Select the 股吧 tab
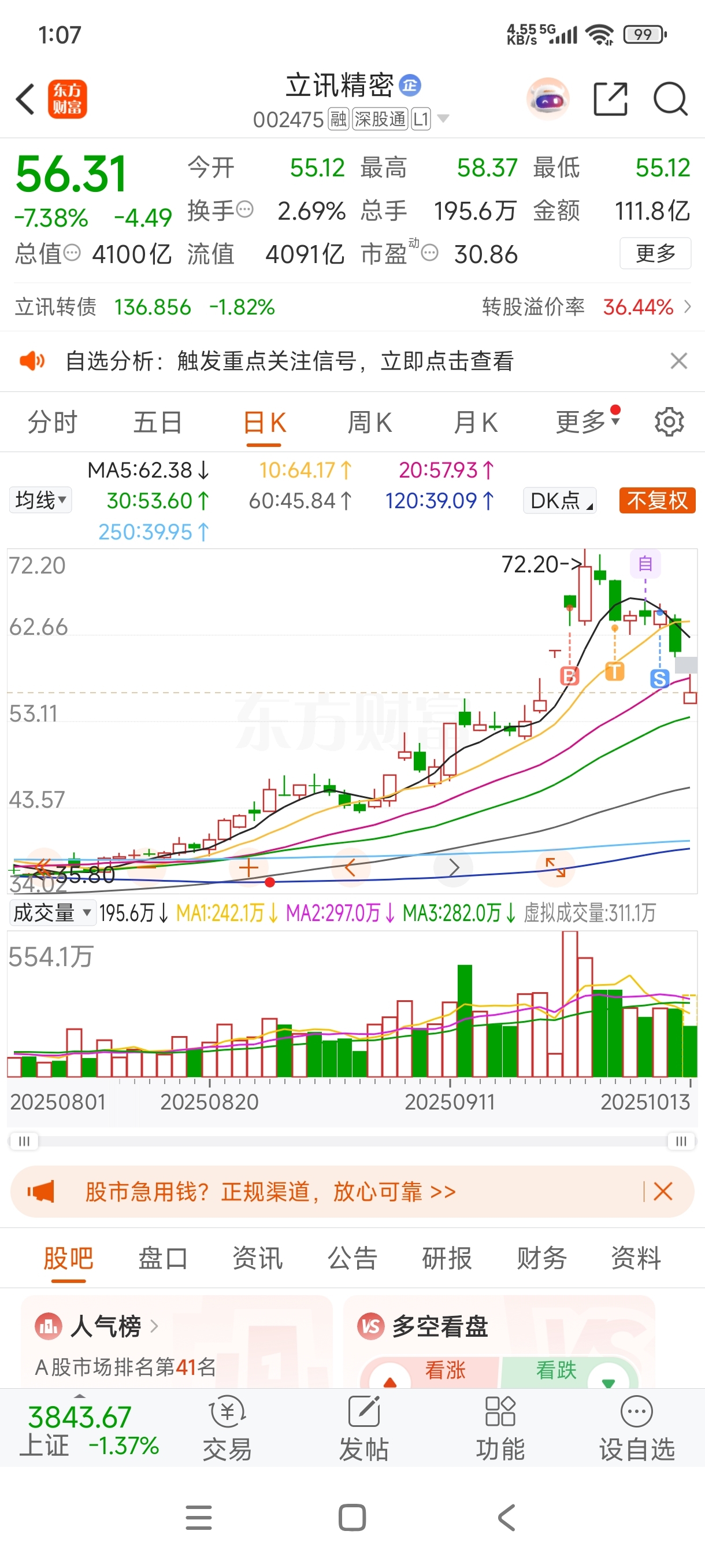This screenshot has height=1568, width=705. coord(68,1258)
